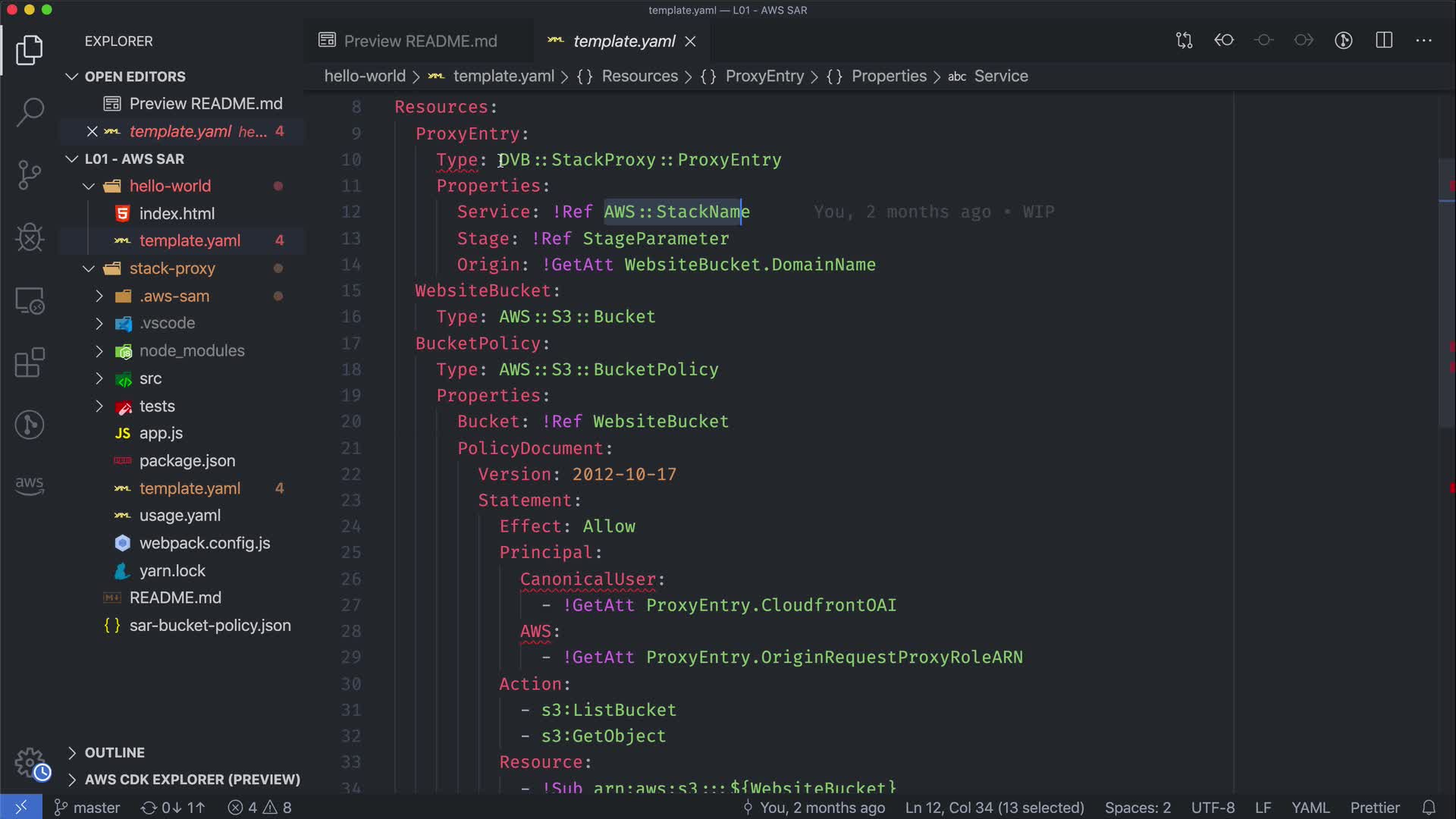Click the notifications bell in status bar
This screenshot has width=1456, height=819.
coord(1429,808)
